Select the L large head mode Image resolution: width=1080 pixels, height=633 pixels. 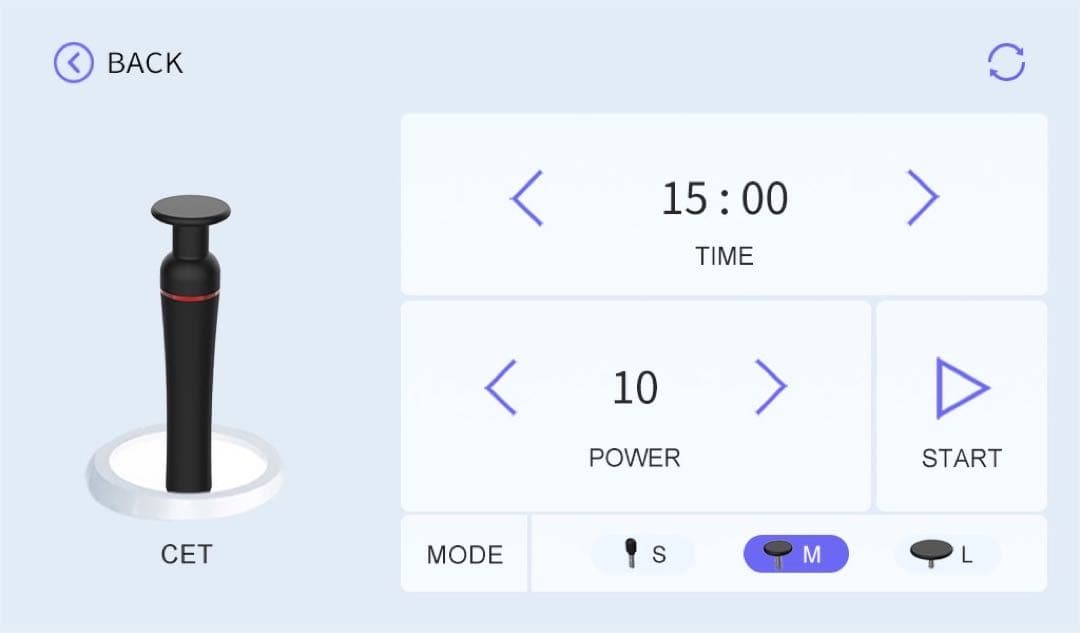click(x=946, y=554)
